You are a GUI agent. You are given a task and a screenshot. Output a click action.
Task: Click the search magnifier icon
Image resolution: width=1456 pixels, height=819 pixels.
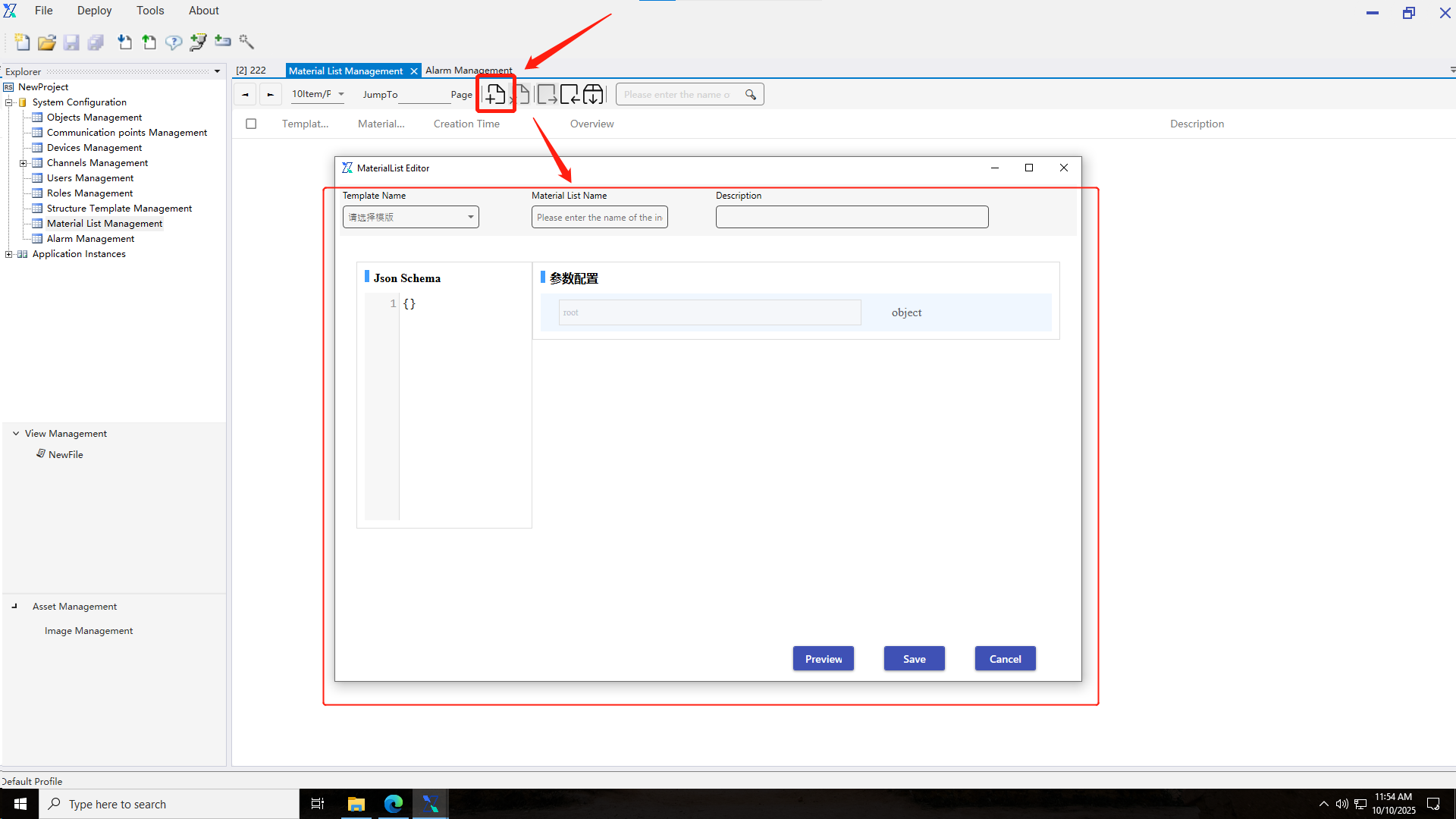point(751,95)
